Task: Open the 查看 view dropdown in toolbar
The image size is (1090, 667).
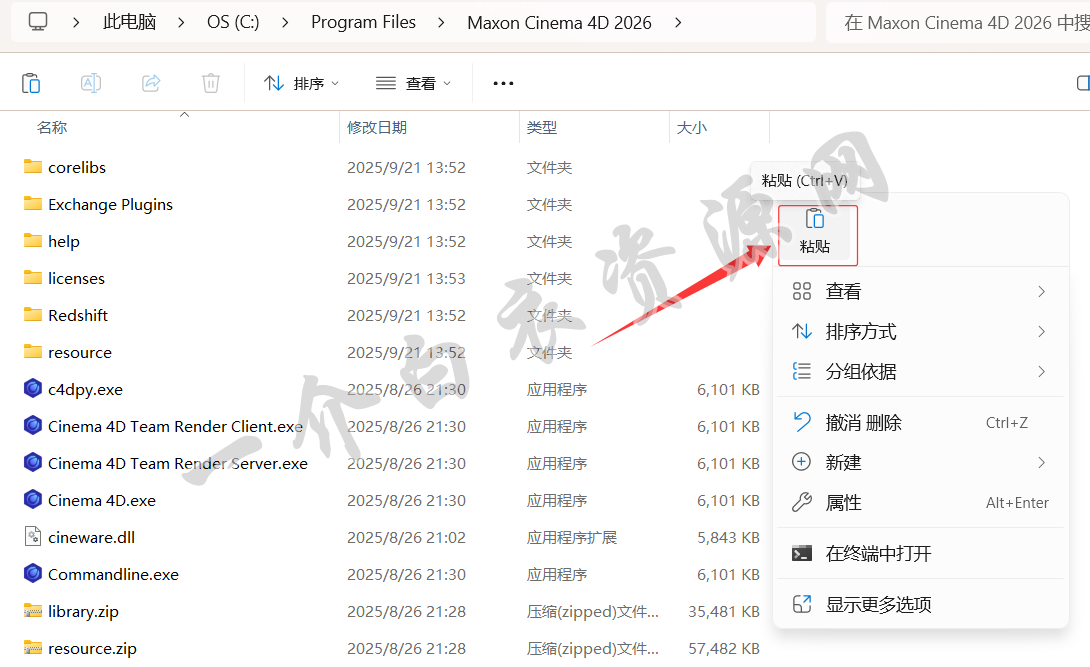Action: [414, 83]
